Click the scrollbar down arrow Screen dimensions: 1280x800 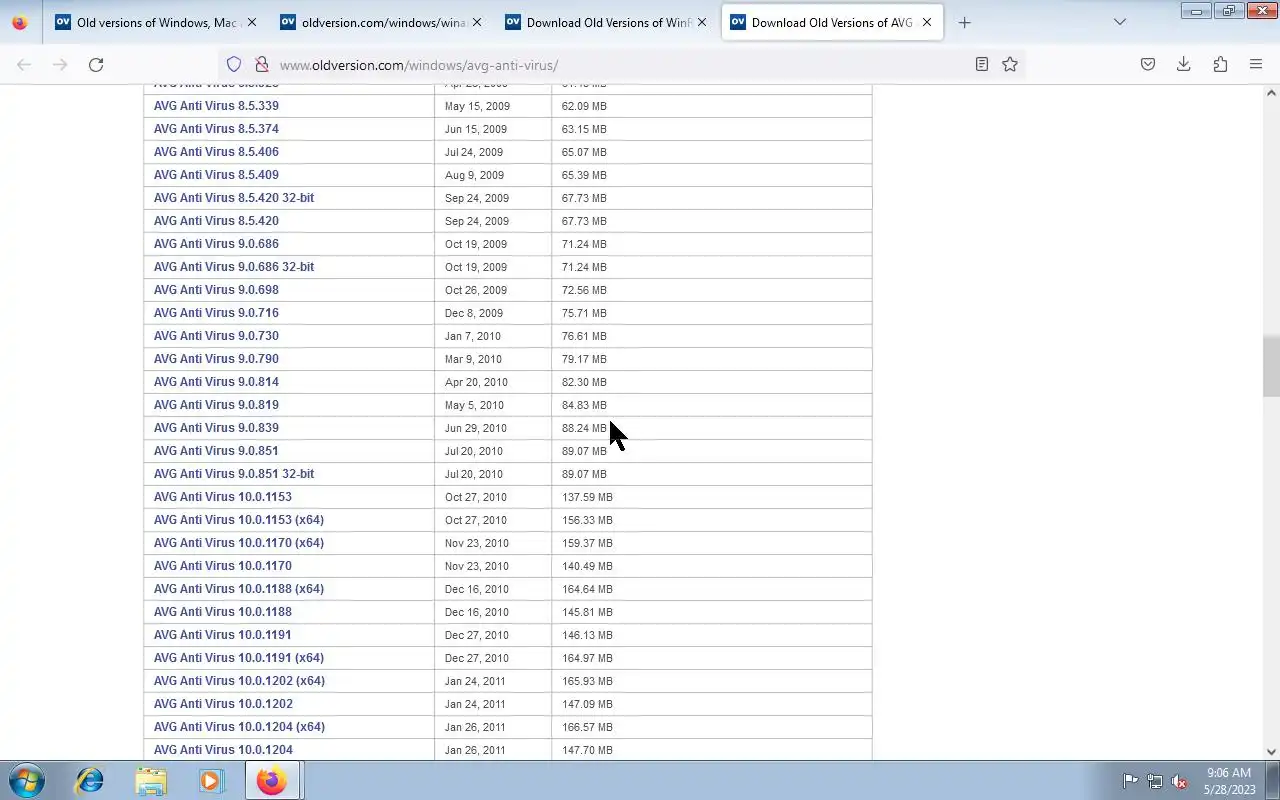pos(1271,752)
